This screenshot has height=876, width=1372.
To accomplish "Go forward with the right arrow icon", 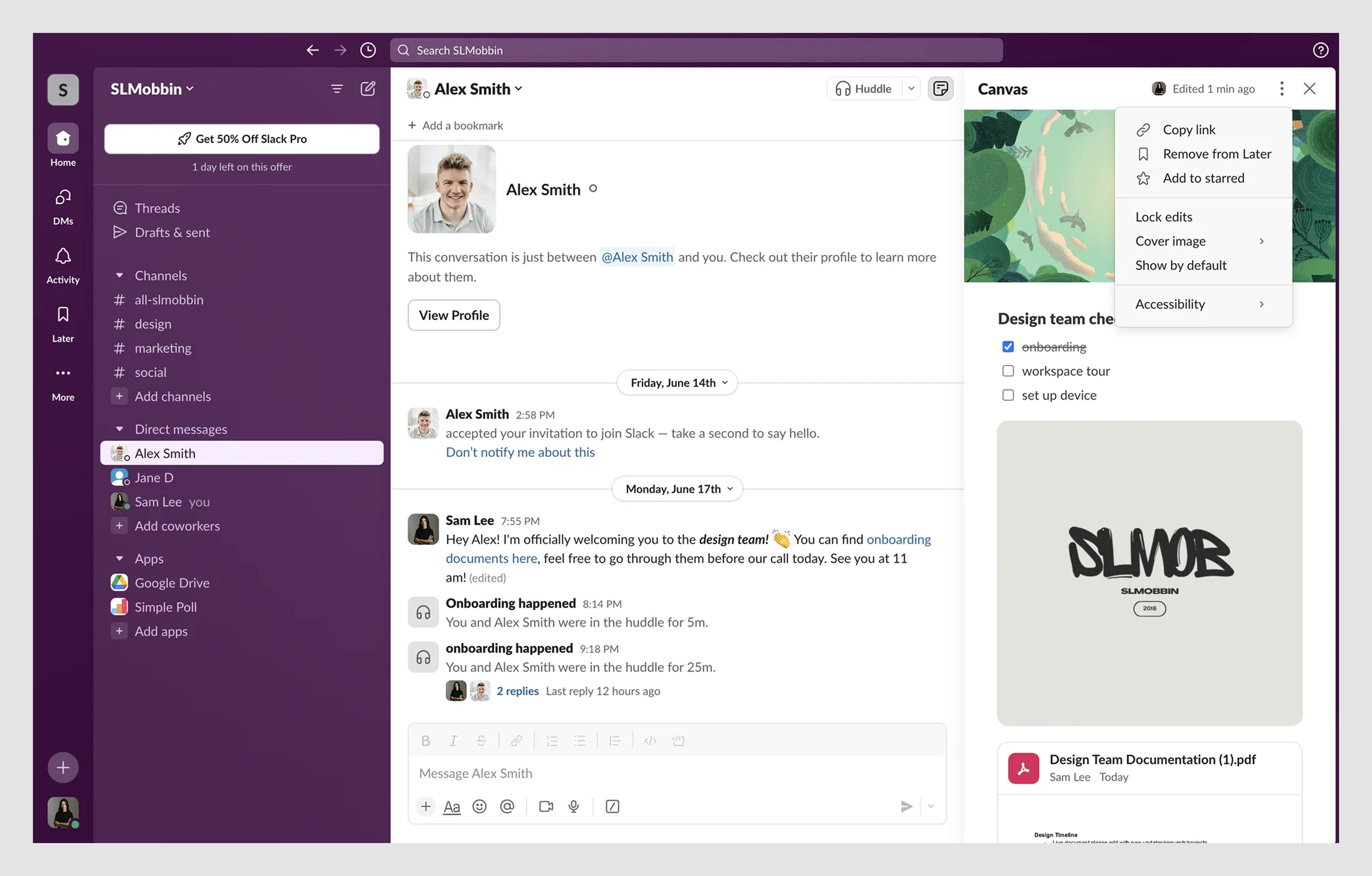I will click(x=340, y=50).
